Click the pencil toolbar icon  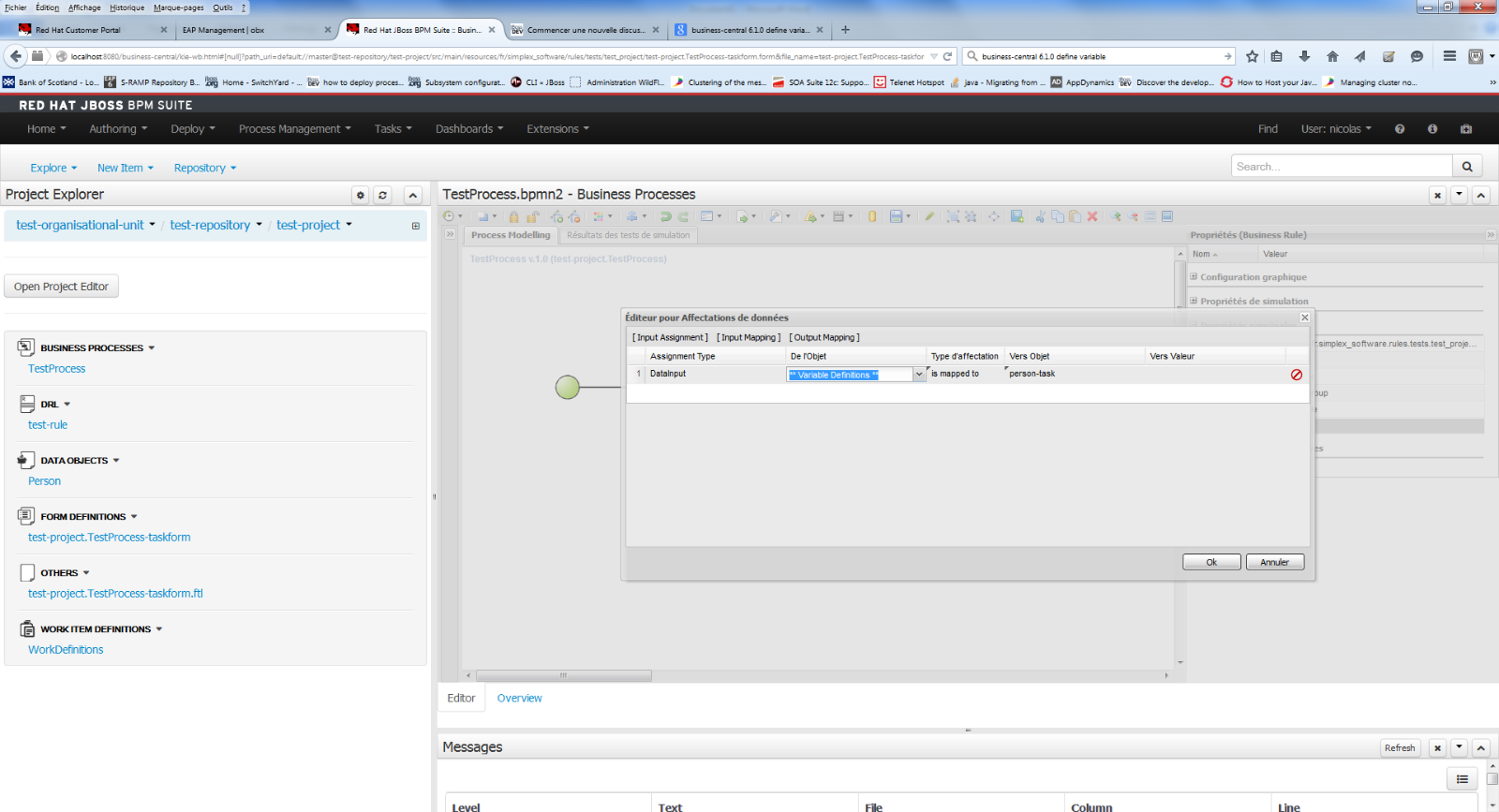(929, 216)
